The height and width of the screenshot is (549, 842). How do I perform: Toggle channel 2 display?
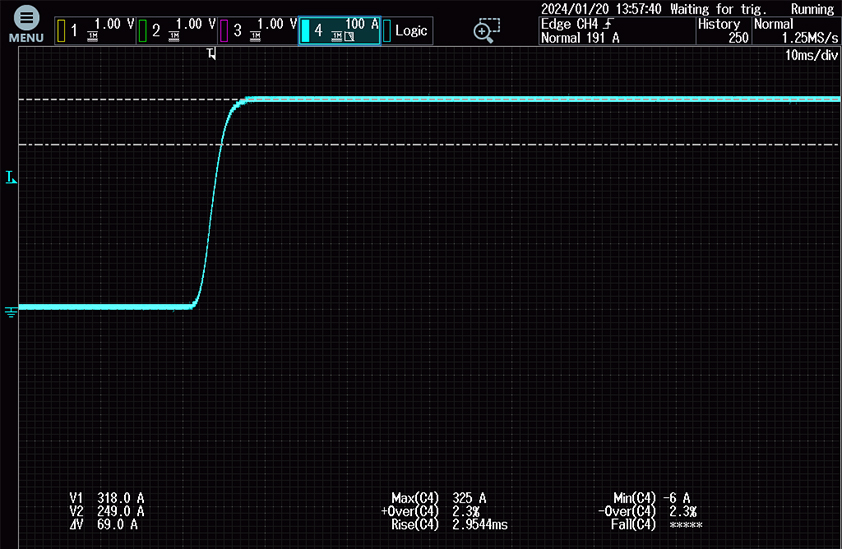(175, 30)
